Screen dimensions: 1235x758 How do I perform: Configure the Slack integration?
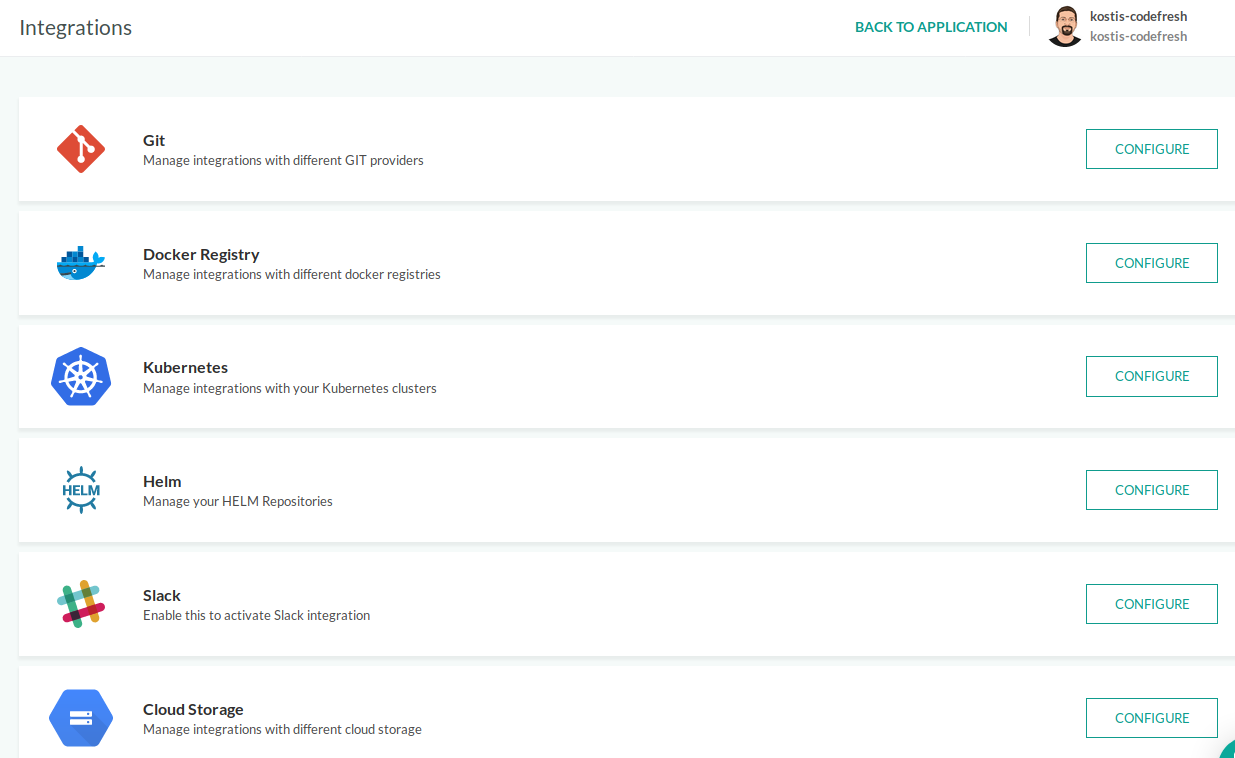click(1151, 604)
